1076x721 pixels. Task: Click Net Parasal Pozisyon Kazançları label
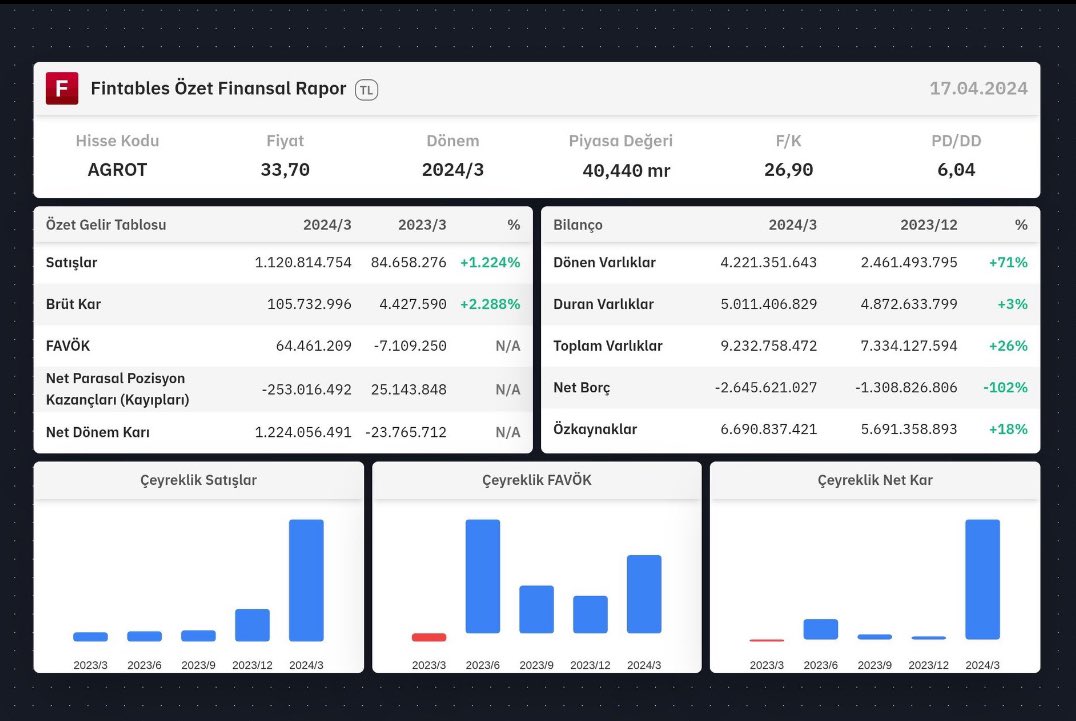click(117, 389)
